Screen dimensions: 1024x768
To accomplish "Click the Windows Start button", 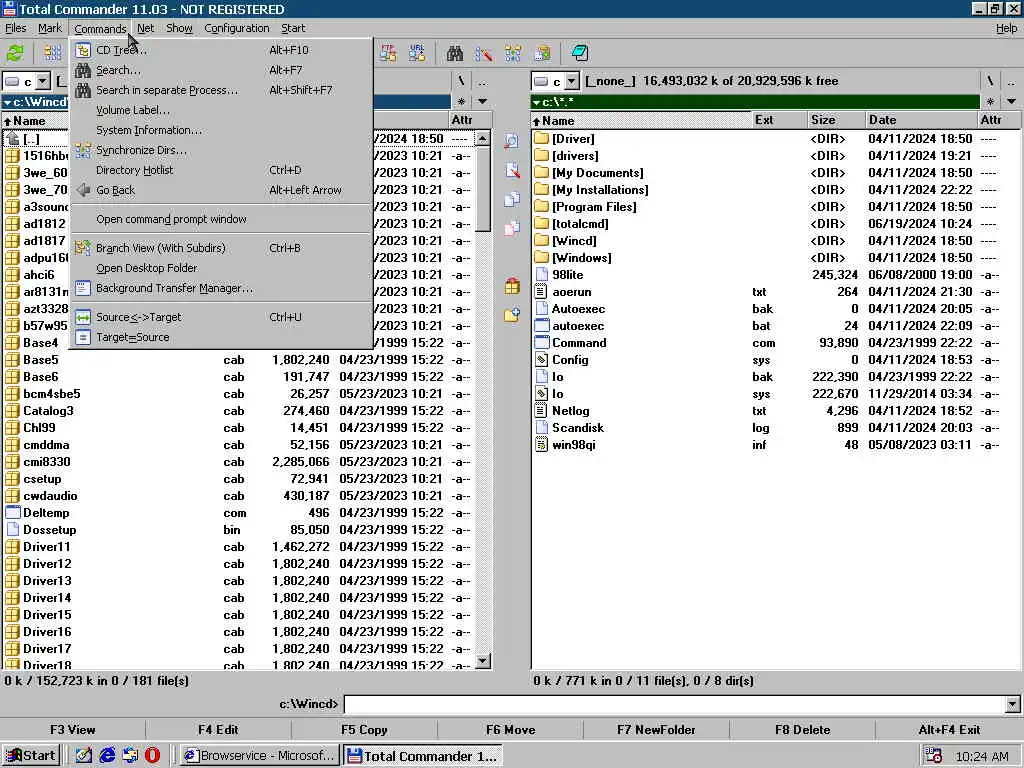I will coord(32,756).
